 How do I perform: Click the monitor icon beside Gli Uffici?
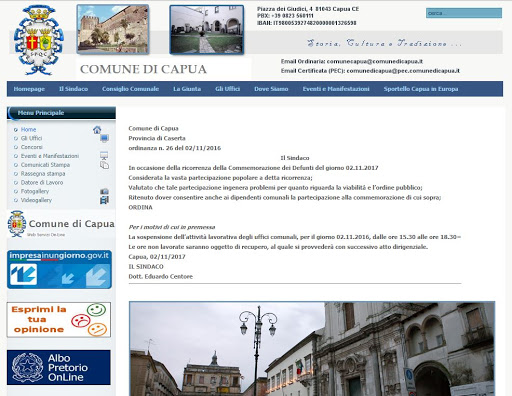tap(104, 138)
